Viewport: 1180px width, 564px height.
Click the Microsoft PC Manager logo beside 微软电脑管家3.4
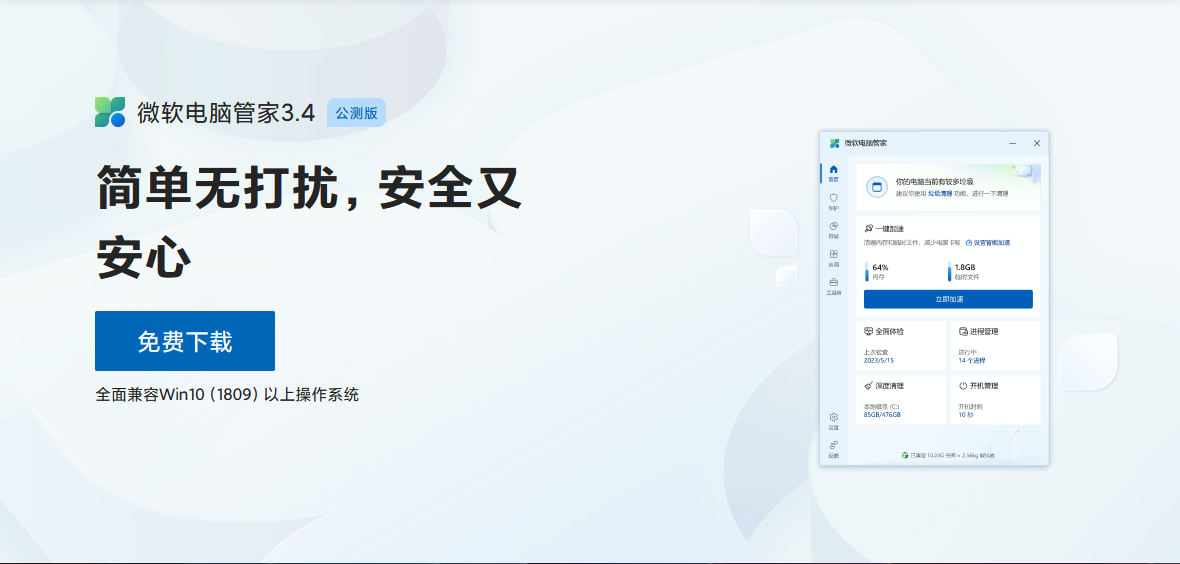coord(110,111)
